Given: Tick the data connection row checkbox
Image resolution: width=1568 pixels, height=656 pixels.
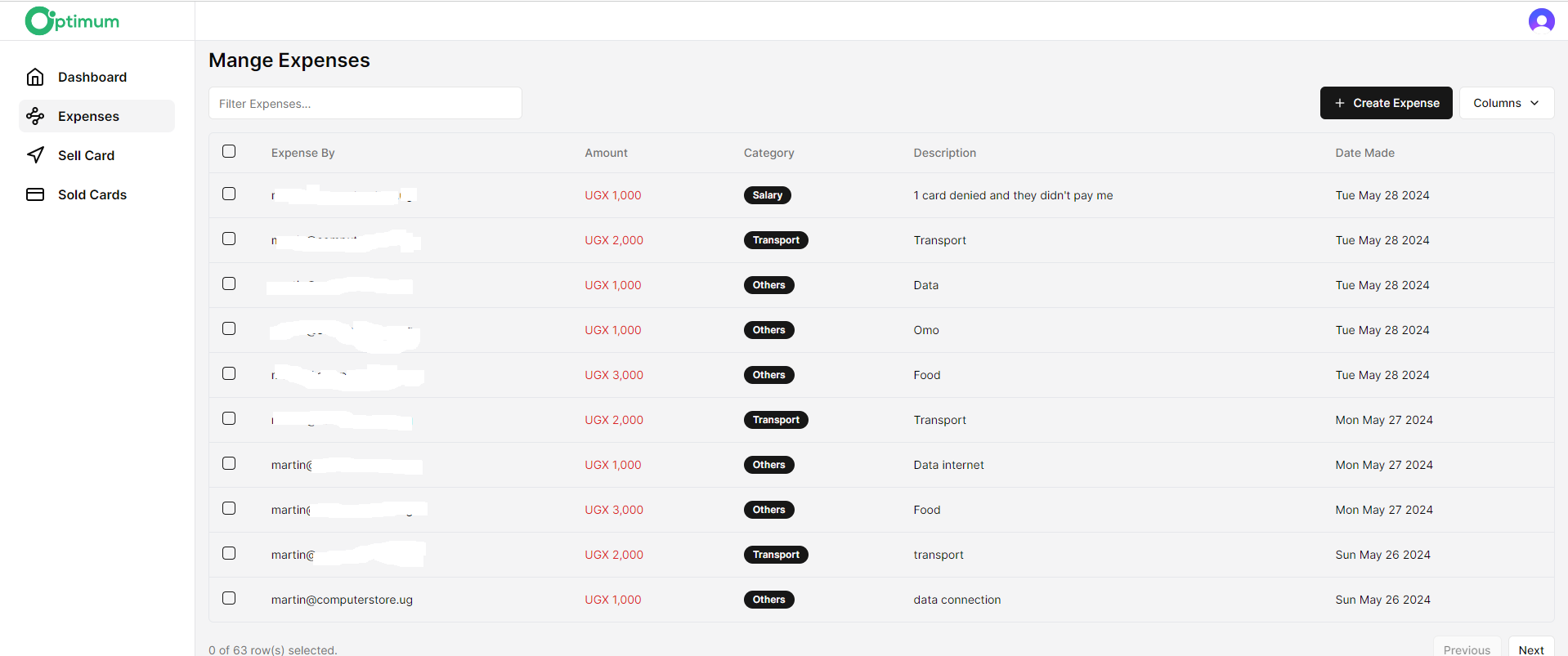Looking at the screenshot, I should [x=229, y=598].
